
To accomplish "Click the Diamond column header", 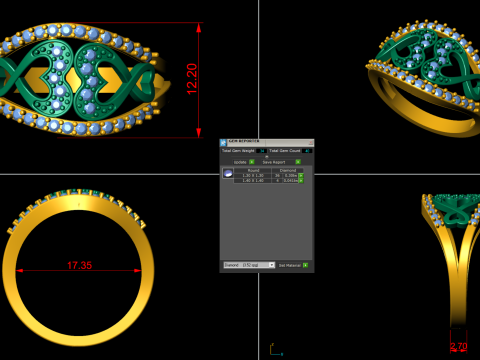I will pyautogui.click(x=287, y=171).
